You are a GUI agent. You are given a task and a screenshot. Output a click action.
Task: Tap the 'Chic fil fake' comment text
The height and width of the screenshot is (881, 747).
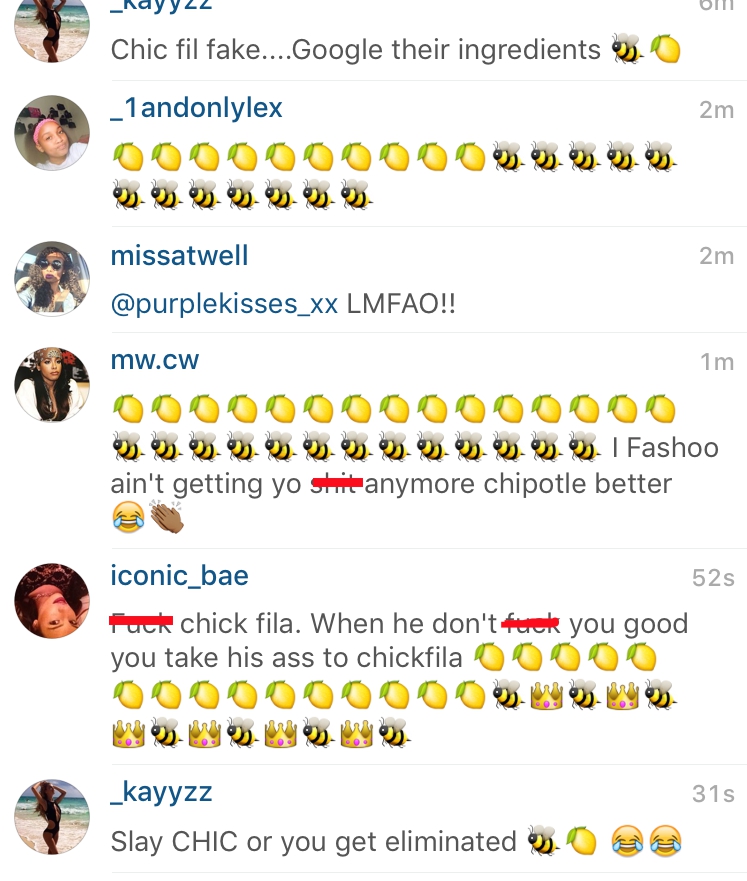pos(356,49)
